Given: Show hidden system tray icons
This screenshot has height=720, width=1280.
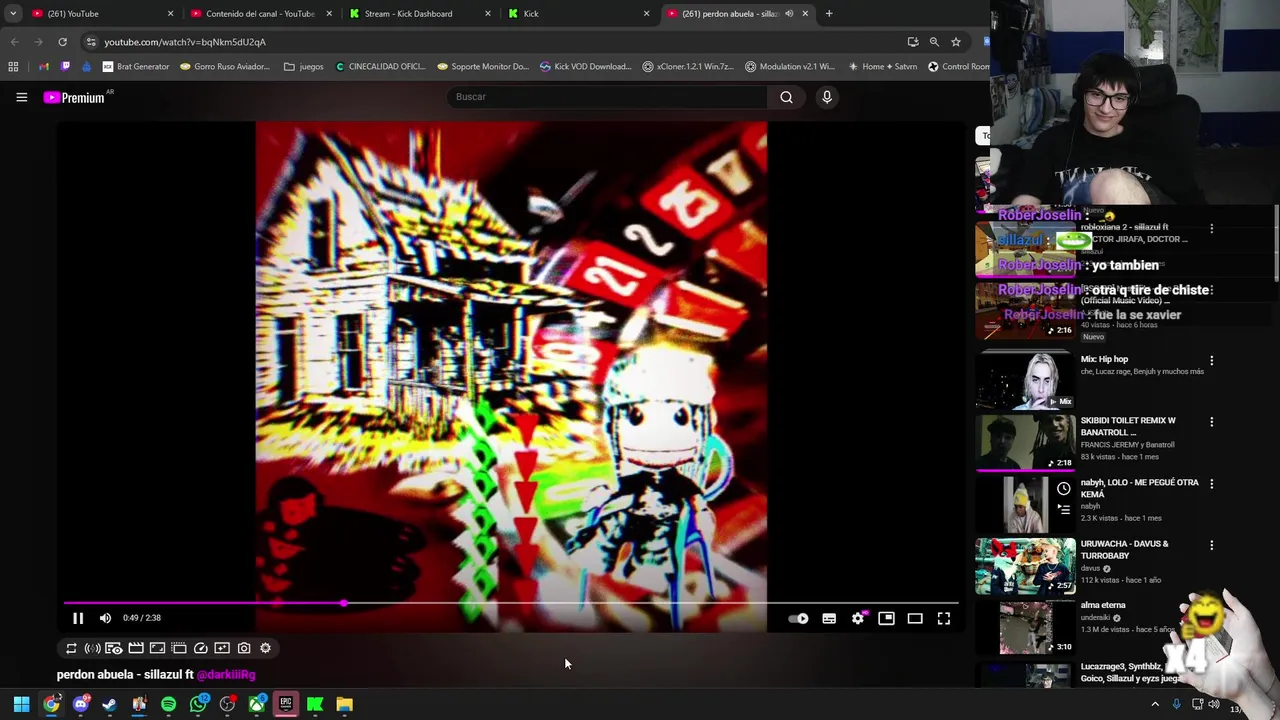Looking at the screenshot, I should pyautogui.click(x=1155, y=705).
